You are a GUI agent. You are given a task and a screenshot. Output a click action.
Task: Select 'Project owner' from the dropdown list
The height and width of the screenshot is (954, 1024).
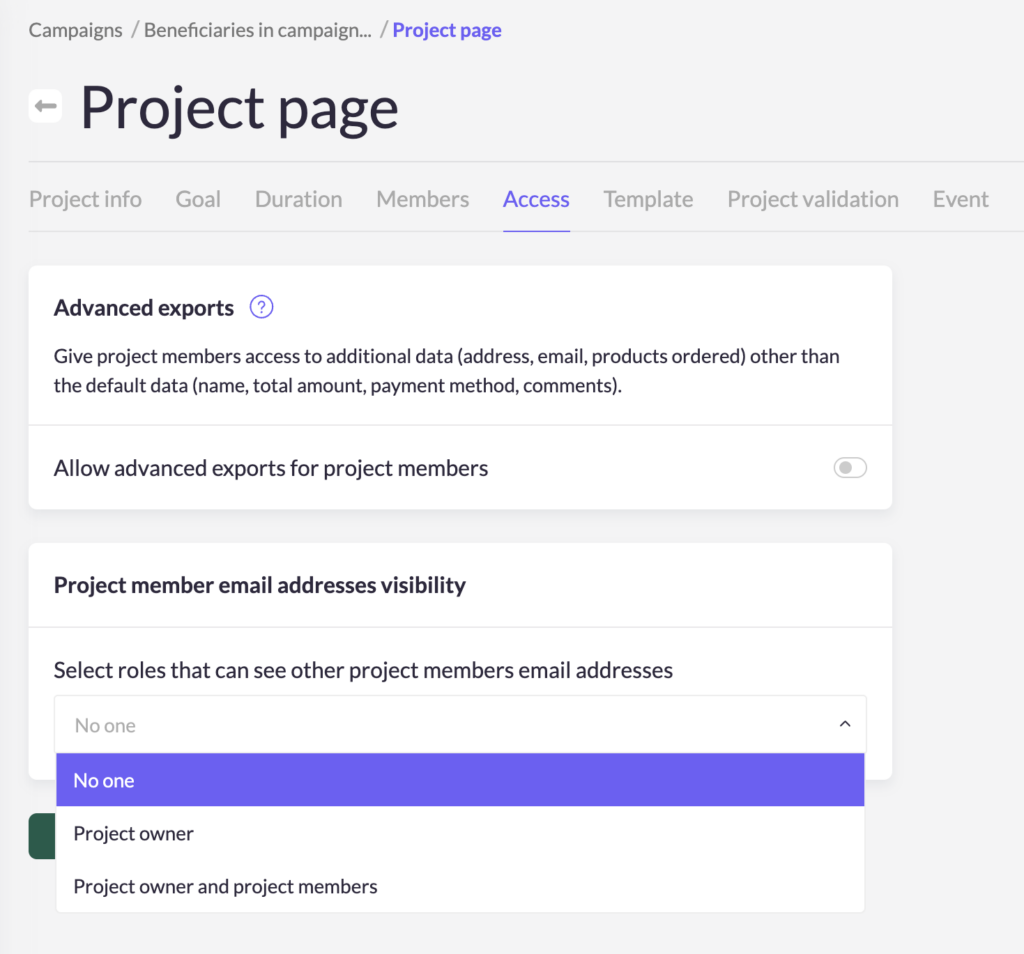[134, 833]
